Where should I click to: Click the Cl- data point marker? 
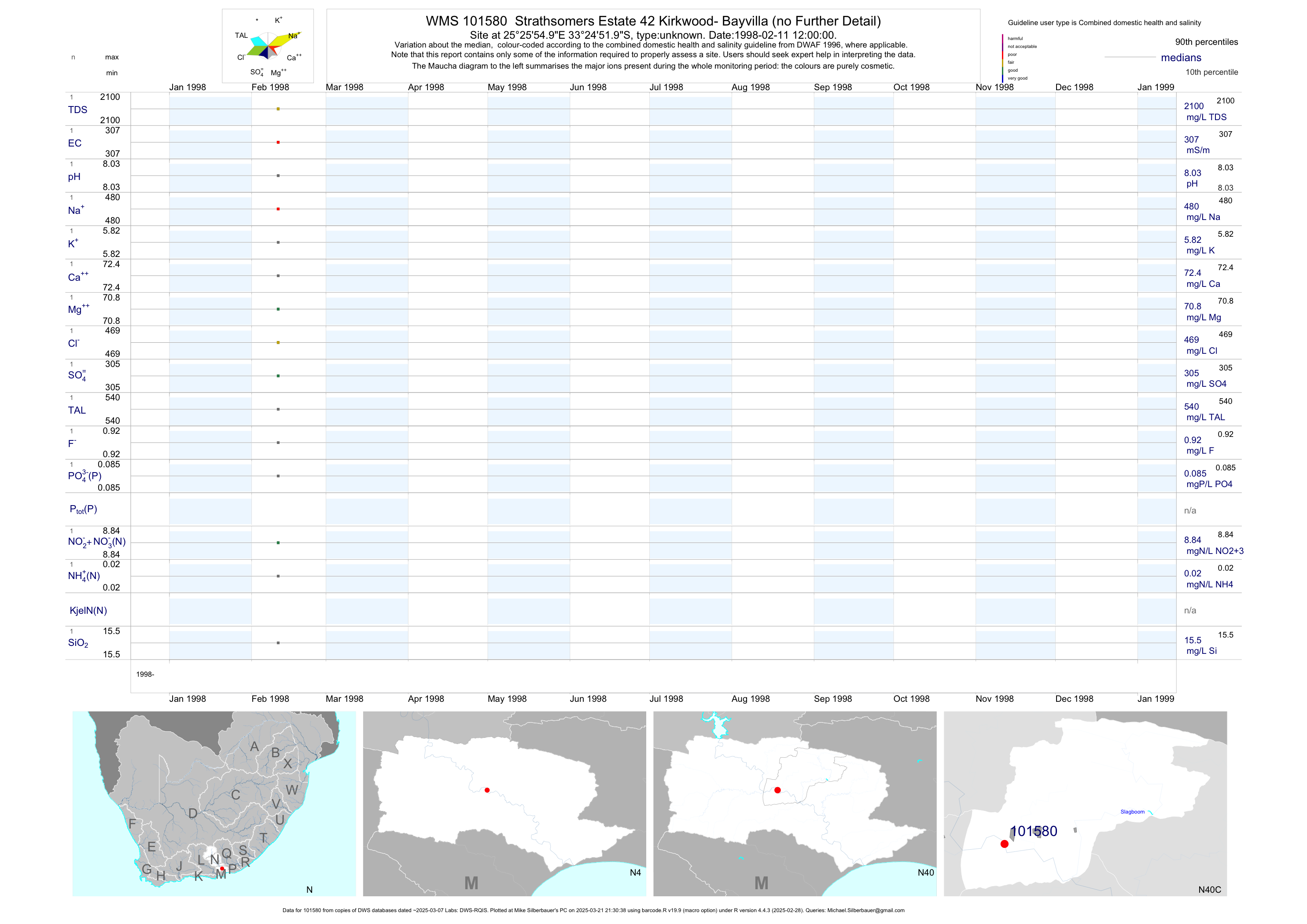[x=278, y=342]
